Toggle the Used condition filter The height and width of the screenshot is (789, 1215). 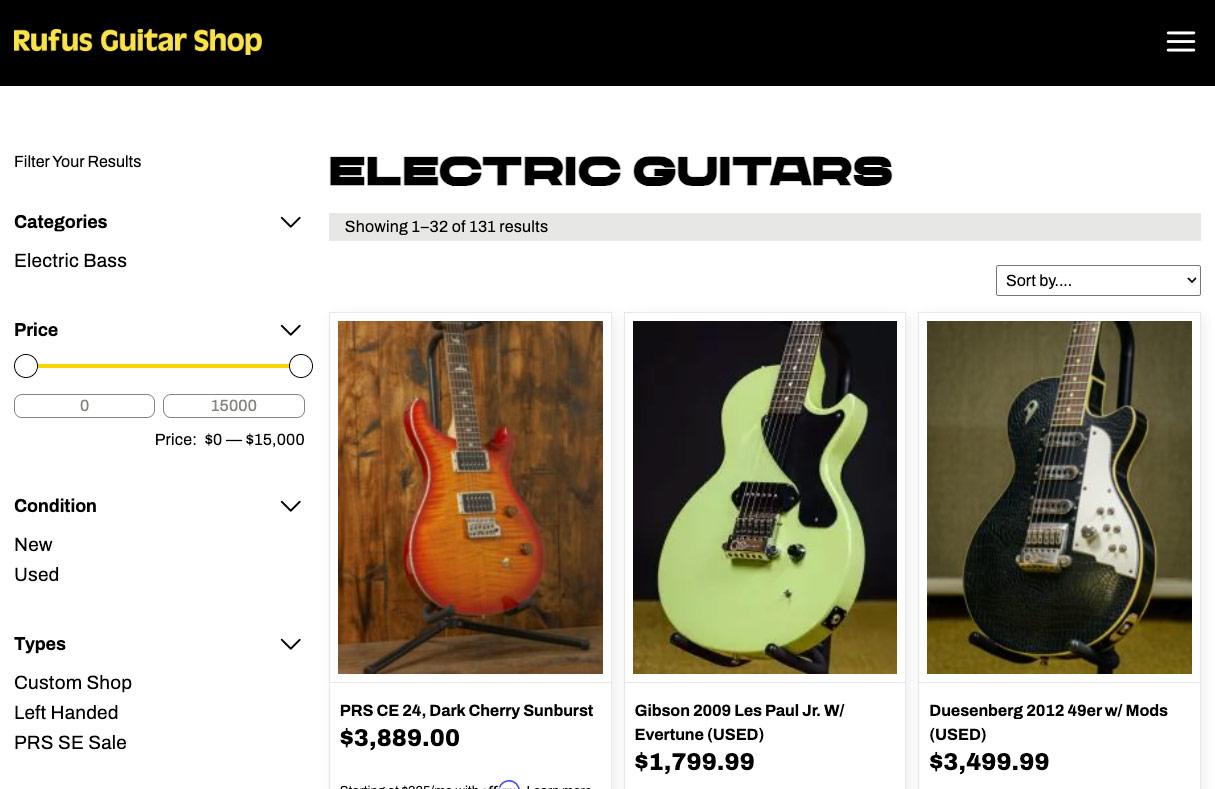36,575
